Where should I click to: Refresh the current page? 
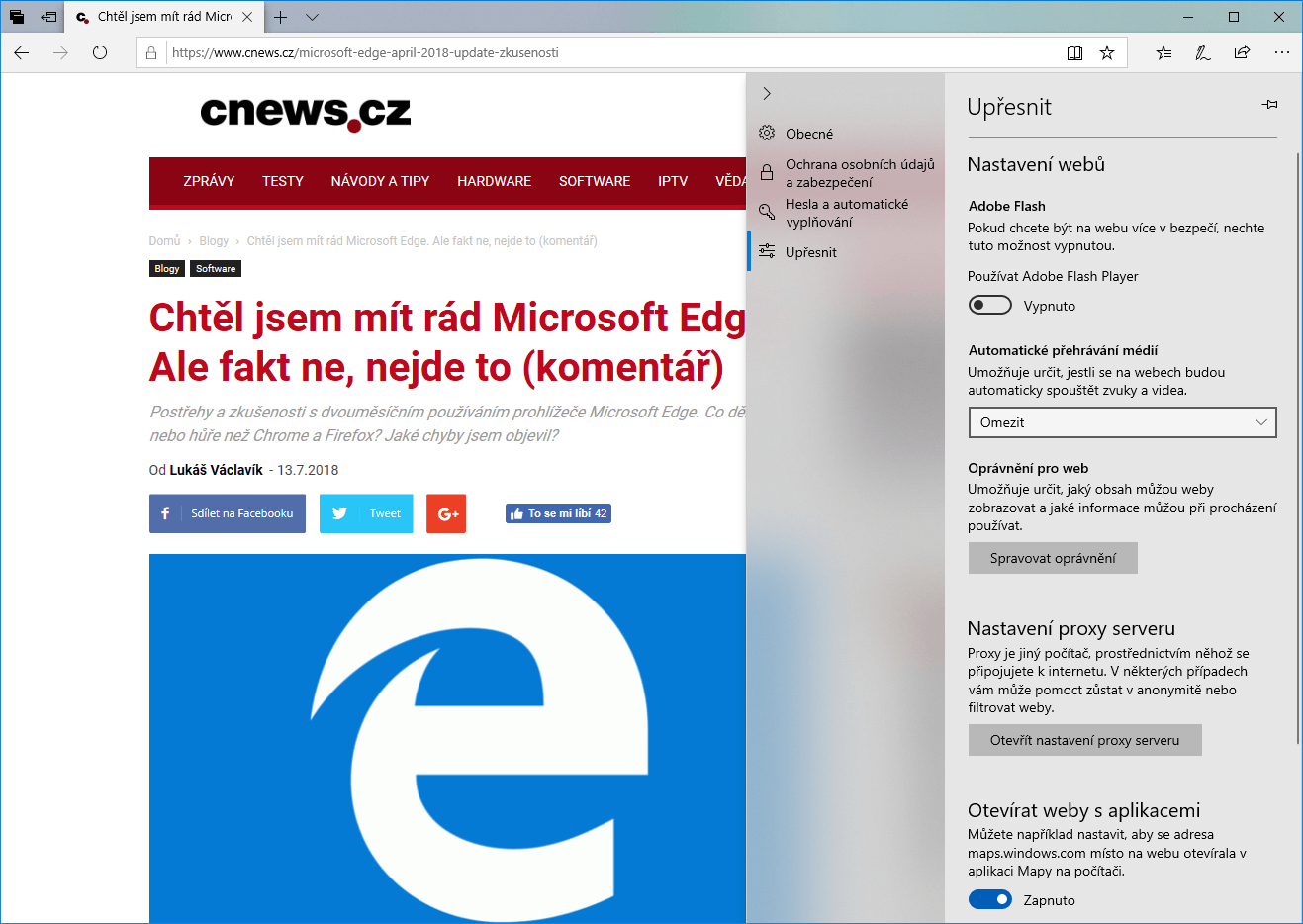point(99,52)
